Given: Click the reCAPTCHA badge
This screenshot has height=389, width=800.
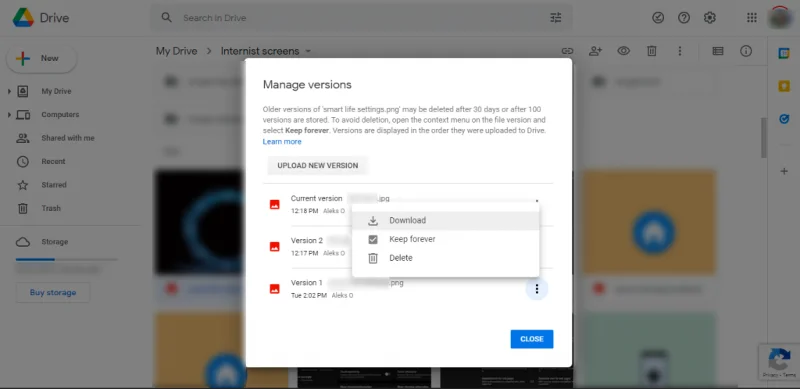Looking at the screenshot, I should [x=779, y=362].
